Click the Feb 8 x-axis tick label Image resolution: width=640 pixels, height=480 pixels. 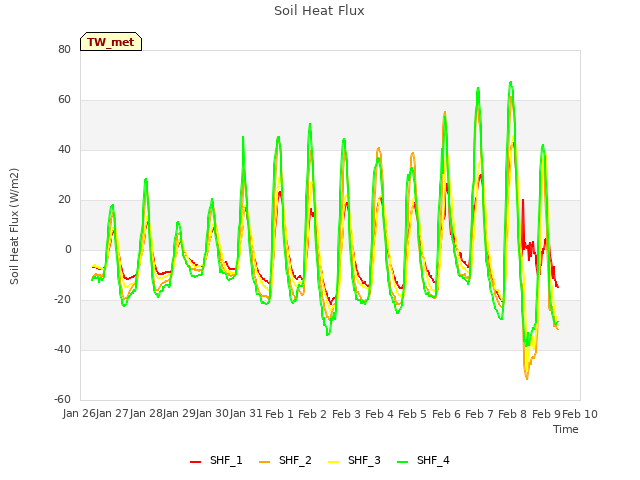(x=513, y=414)
